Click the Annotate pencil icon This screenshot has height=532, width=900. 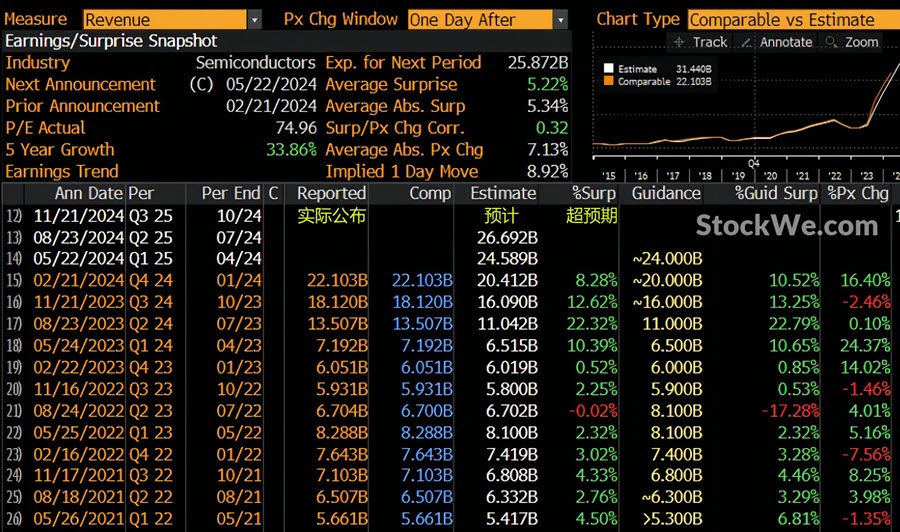coord(746,42)
